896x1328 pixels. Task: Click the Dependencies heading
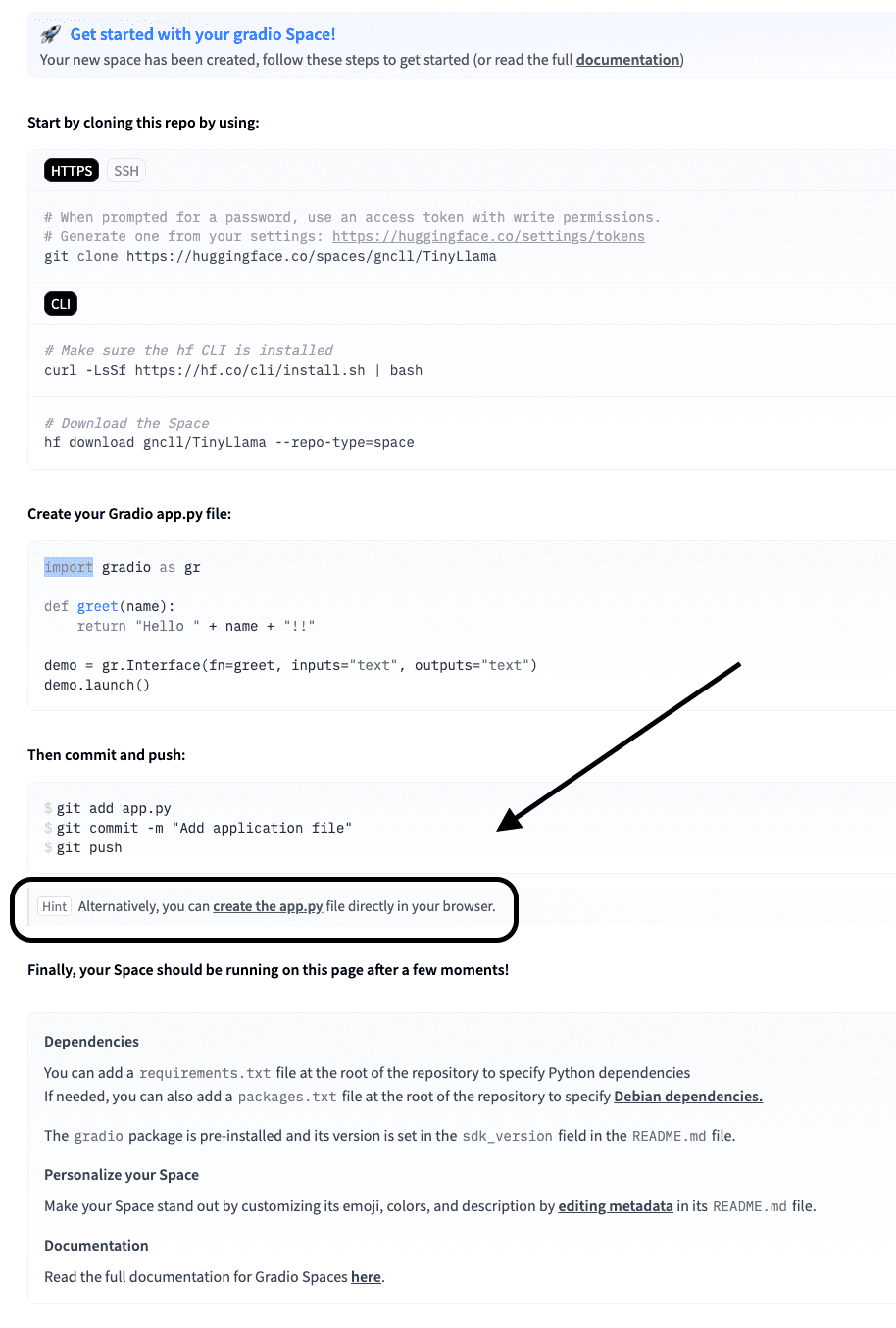click(92, 1041)
